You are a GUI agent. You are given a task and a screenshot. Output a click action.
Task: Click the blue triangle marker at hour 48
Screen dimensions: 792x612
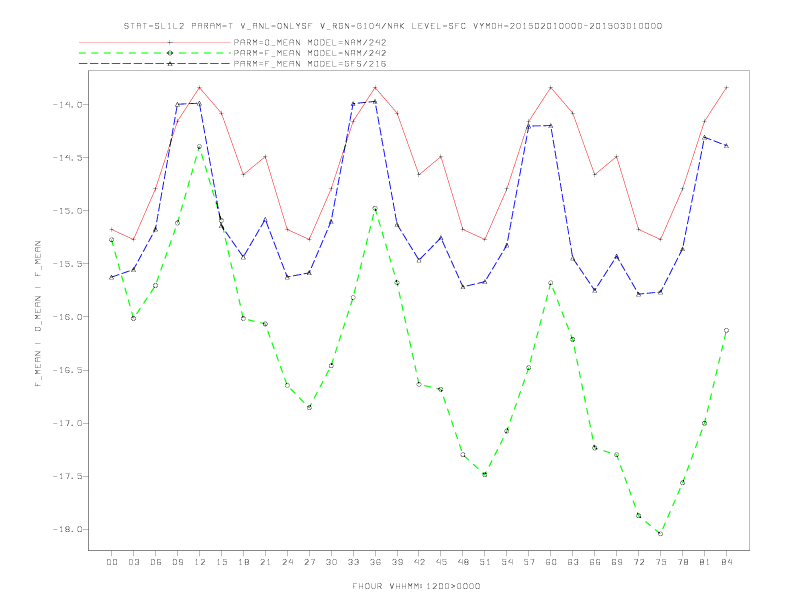(x=463, y=287)
